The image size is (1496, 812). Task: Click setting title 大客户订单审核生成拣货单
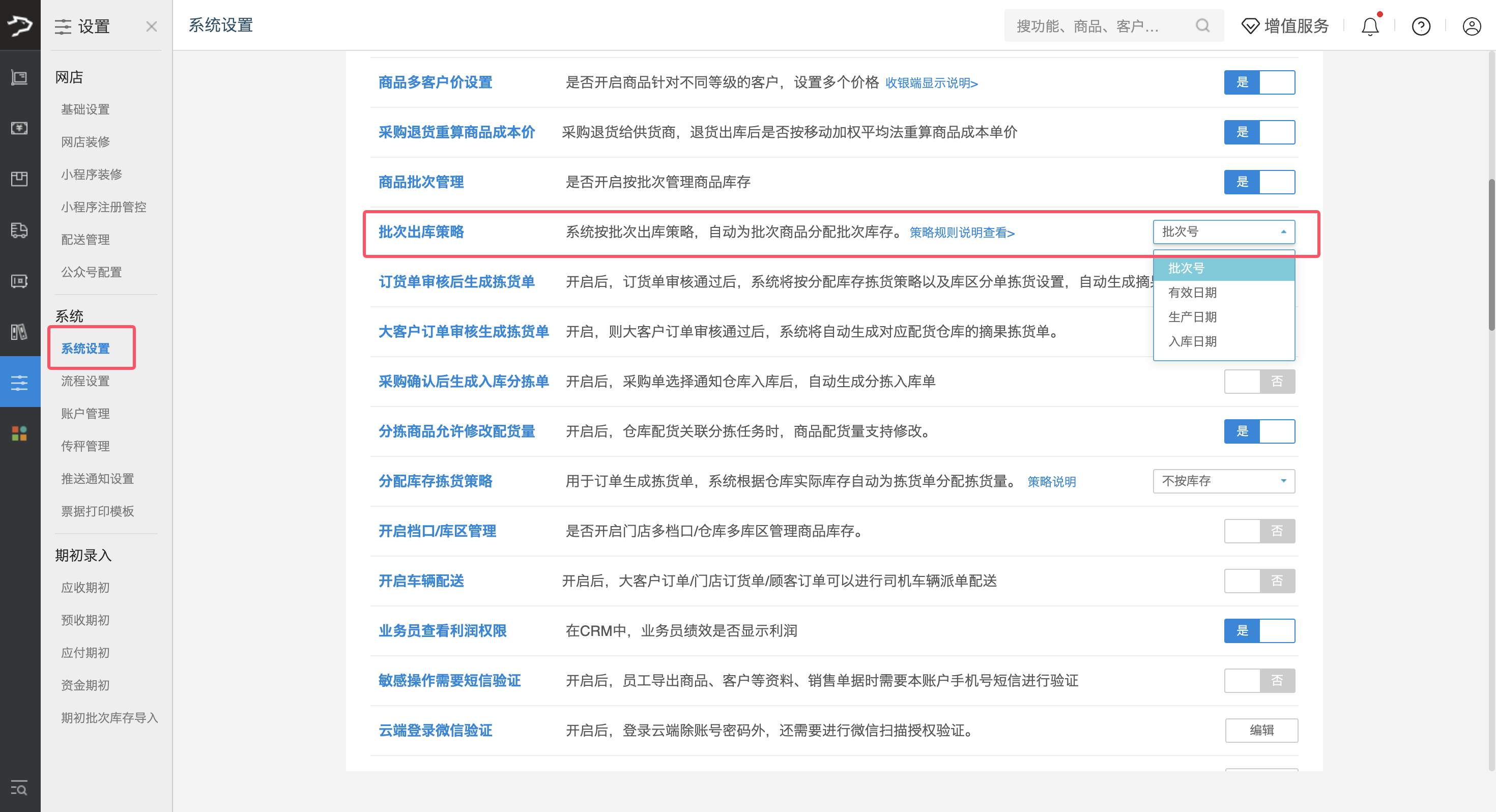(x=464, y=332)
